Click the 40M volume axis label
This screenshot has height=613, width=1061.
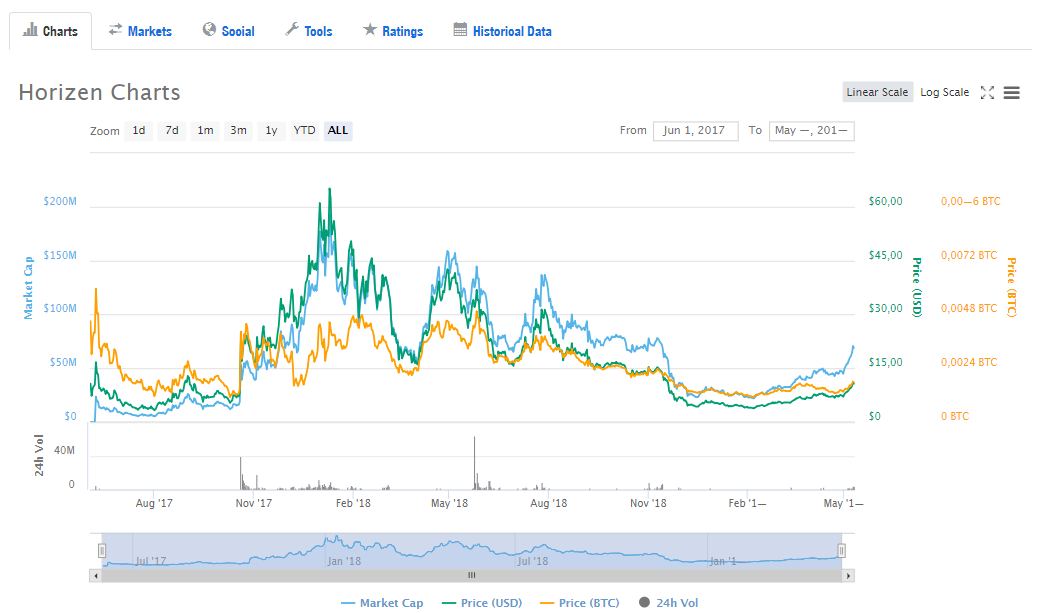point(64,451)
